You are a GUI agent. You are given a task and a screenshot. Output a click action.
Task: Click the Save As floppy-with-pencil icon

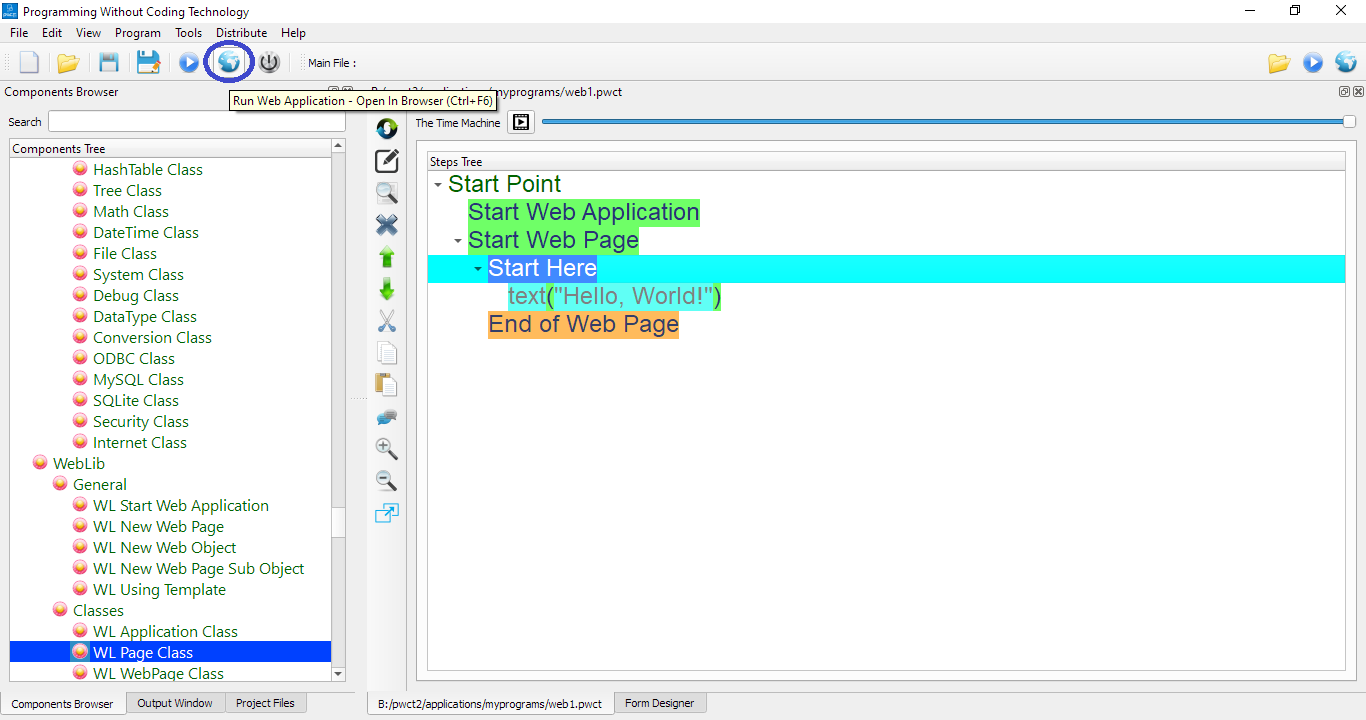148,63
